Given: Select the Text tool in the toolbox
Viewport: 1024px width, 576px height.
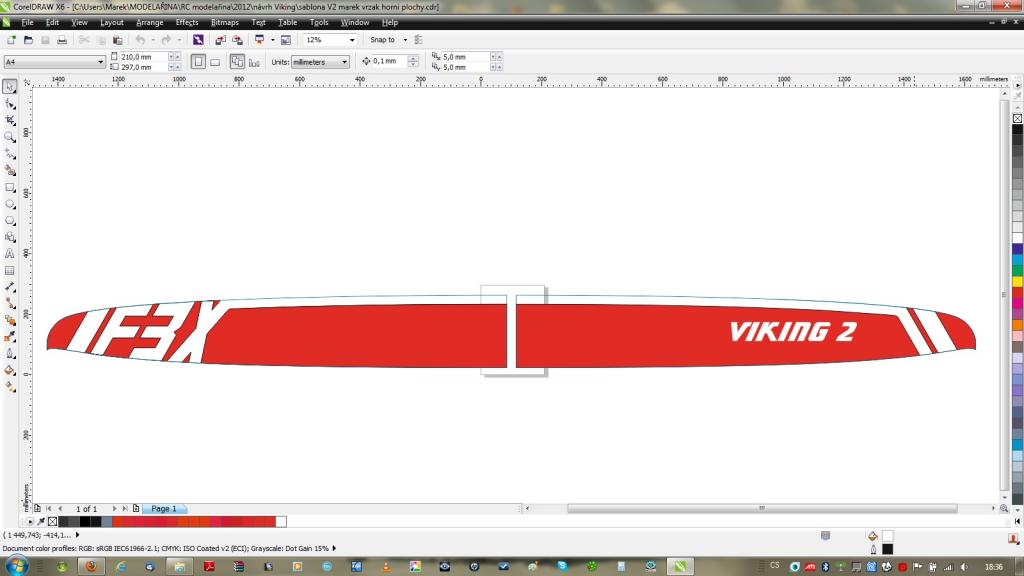Looking at the screenshot, I should click(10, 253).
